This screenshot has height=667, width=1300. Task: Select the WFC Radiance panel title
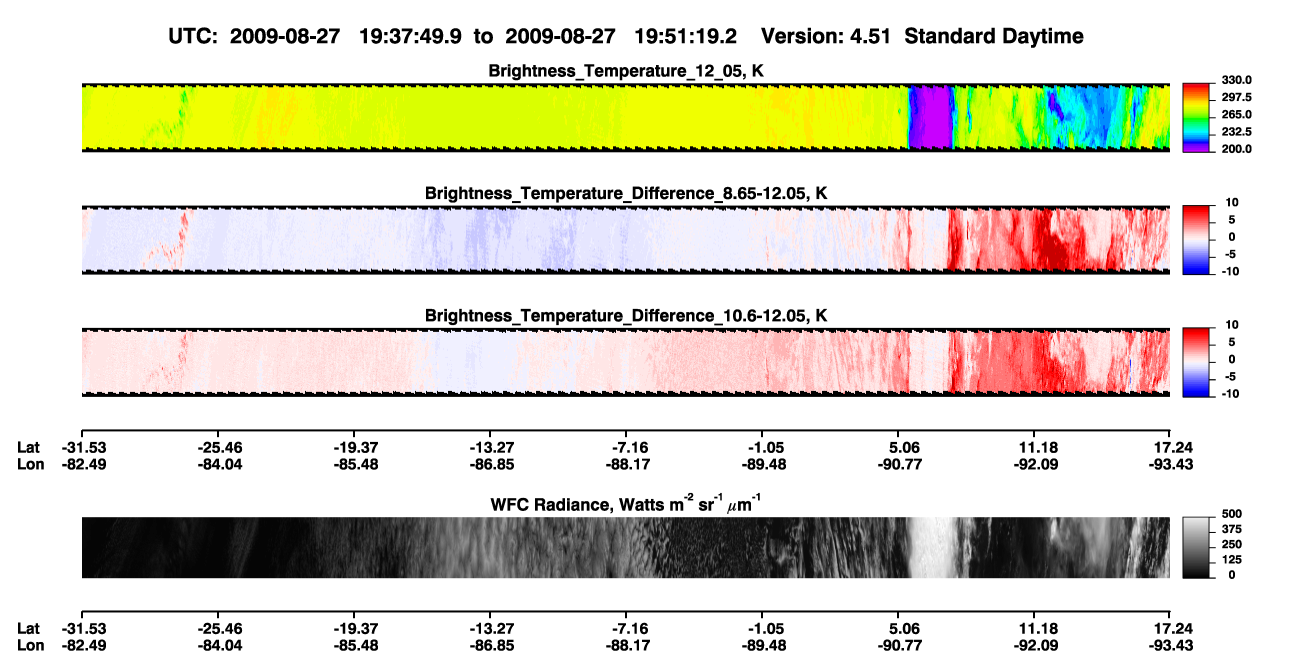(x=626, y=503)
